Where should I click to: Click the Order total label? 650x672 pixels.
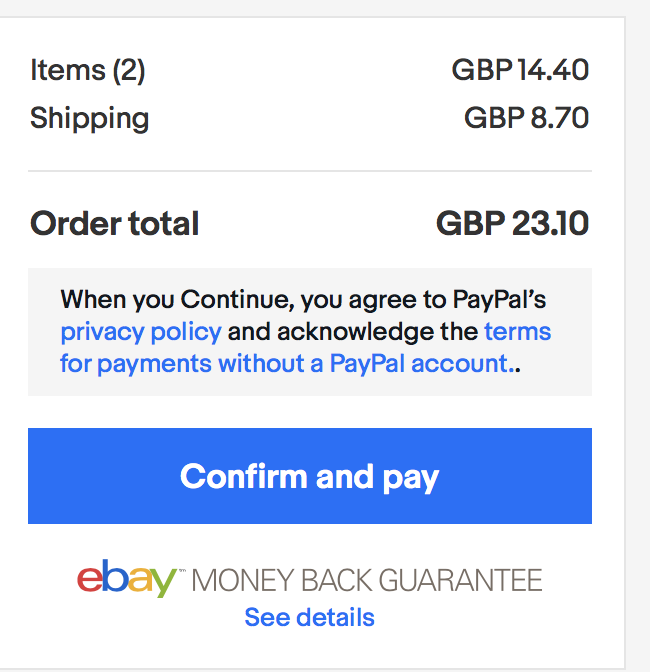[114, 223]
